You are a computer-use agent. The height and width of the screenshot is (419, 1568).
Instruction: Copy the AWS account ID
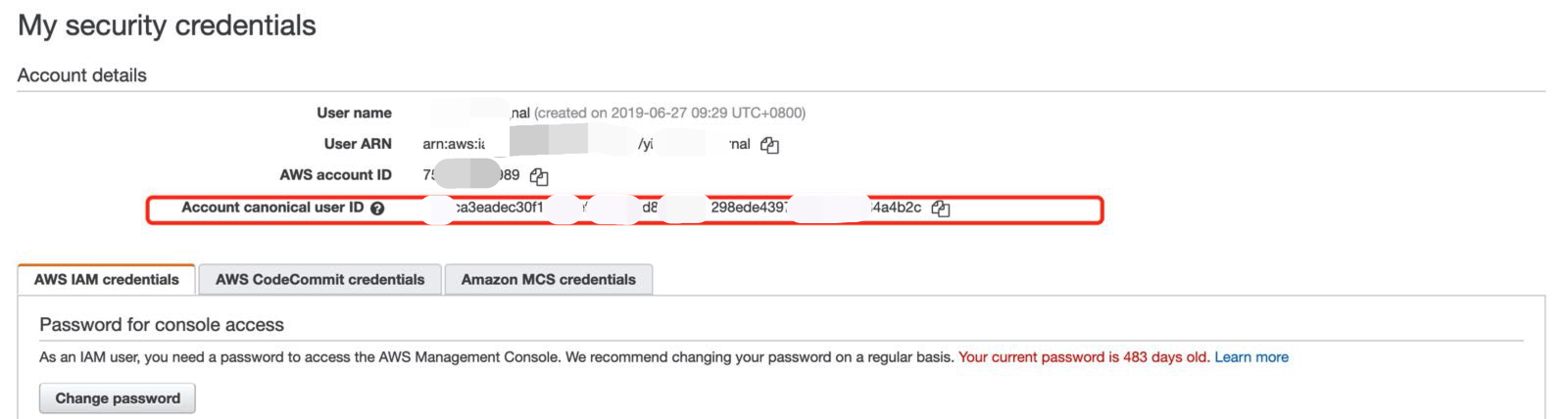[539, 176]
